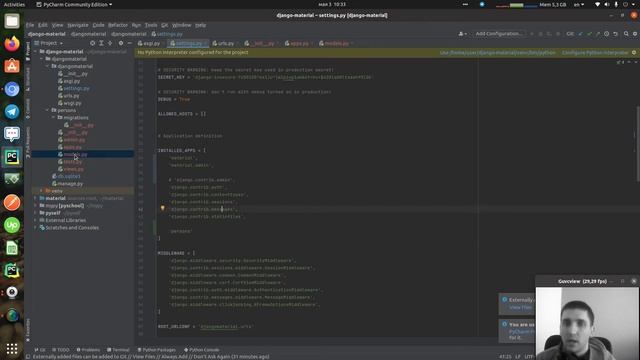Open PyCharm icon in the dock
Viewport: 640px width, 360px height.
12,157
